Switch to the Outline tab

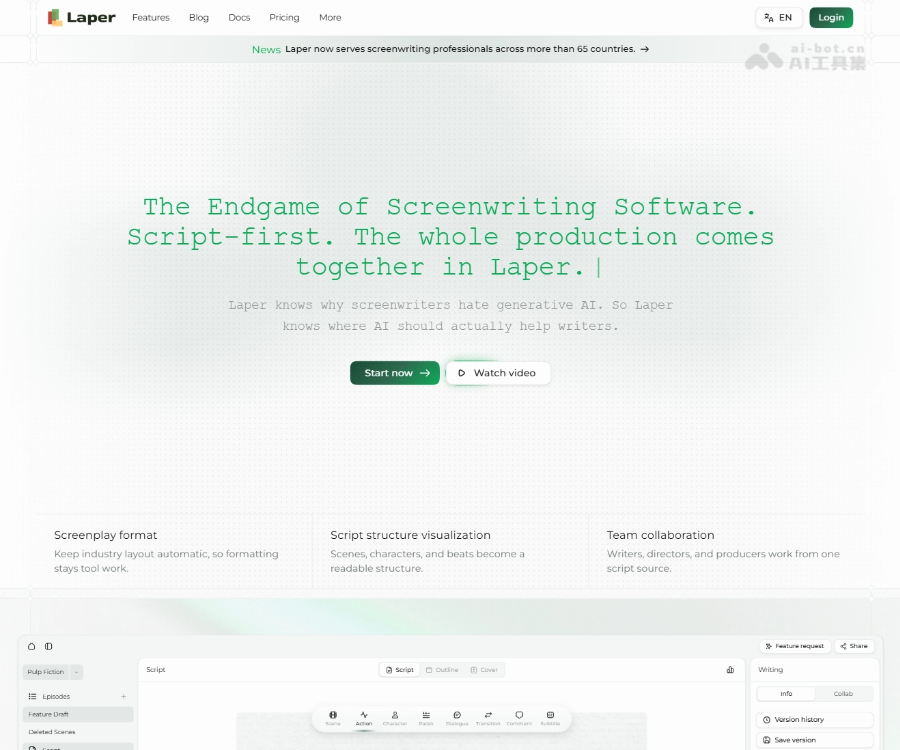coord(442,670)
